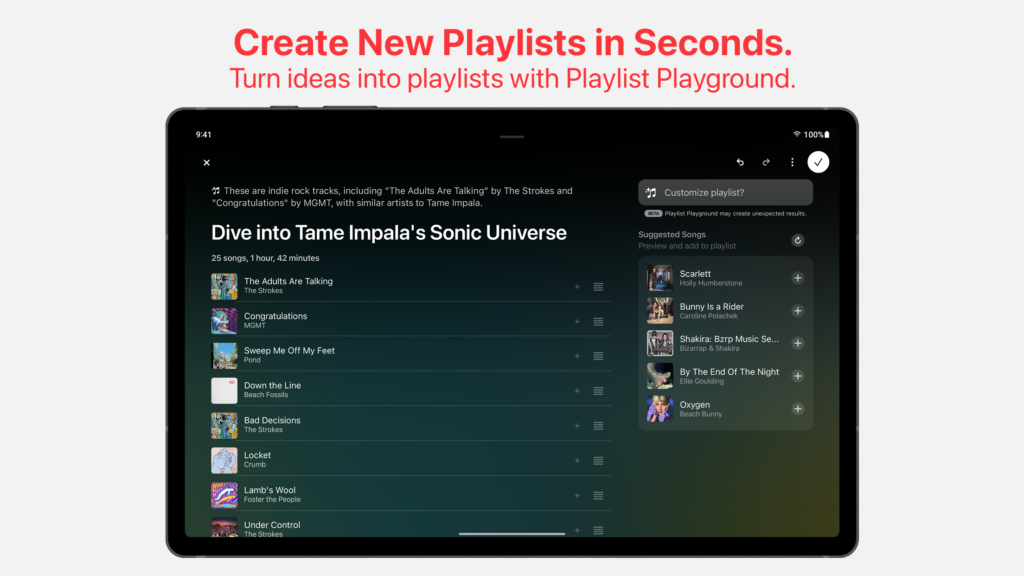Grab reorder handle for The Adults Are Talking
Image resolution: width=1024 pixels, height=576 pixels.
click(598, 287)
